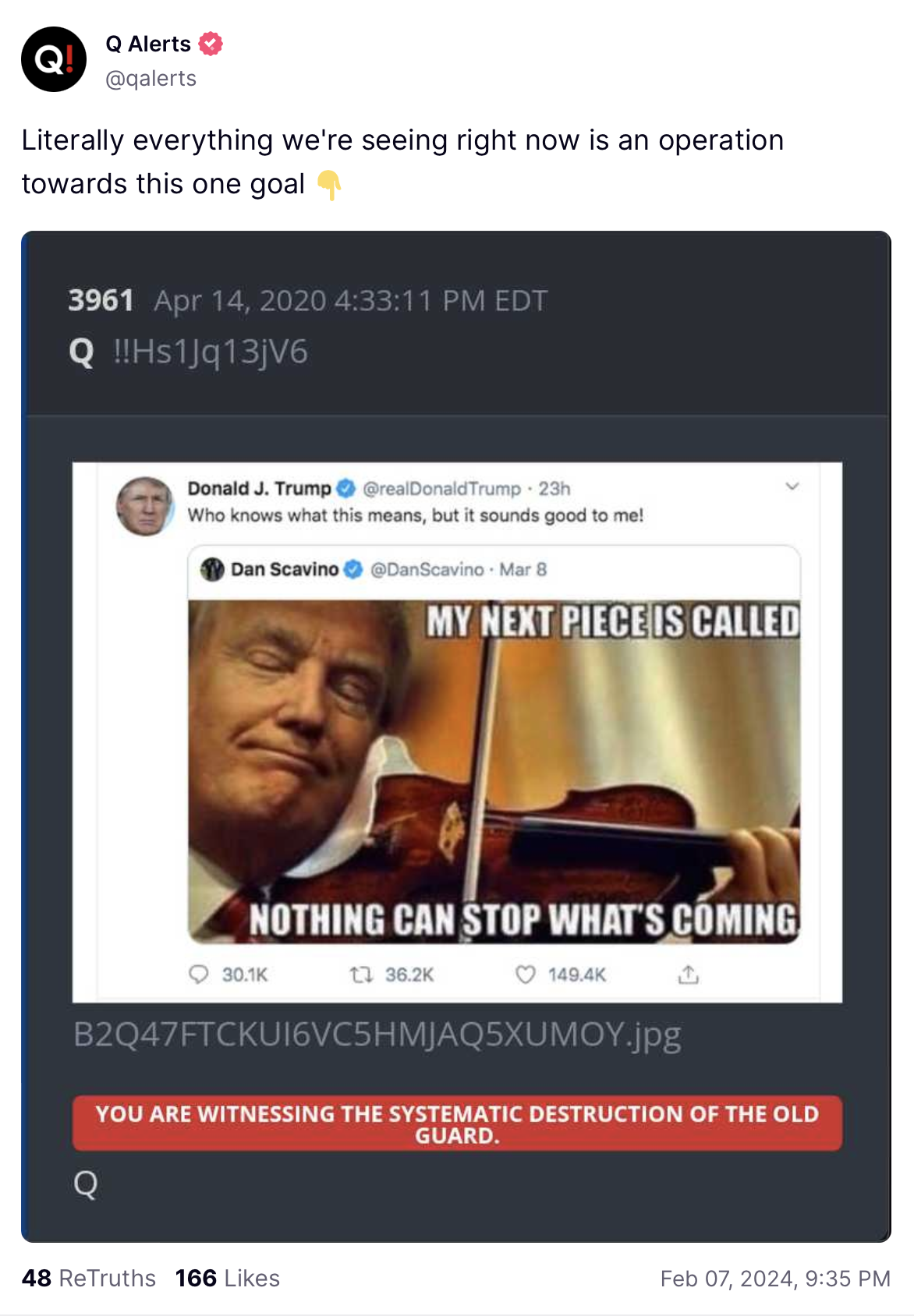Click the red verified badge beside Q Alerts
Screen dimensions: 914x1316
[x=211, y=44]
